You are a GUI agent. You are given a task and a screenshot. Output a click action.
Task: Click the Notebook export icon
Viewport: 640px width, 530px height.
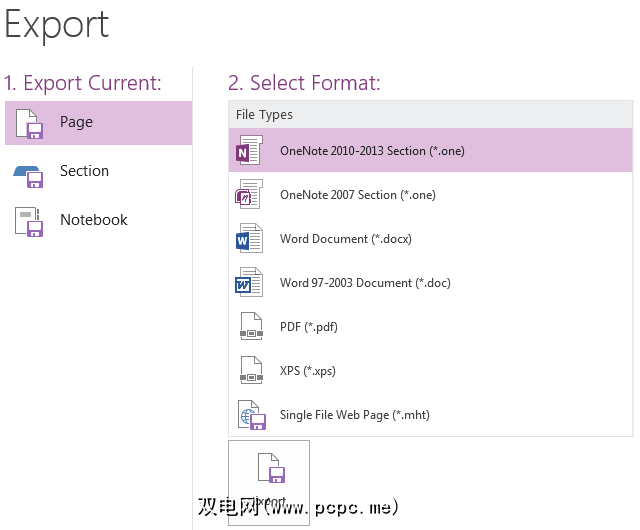pos(29,221)
